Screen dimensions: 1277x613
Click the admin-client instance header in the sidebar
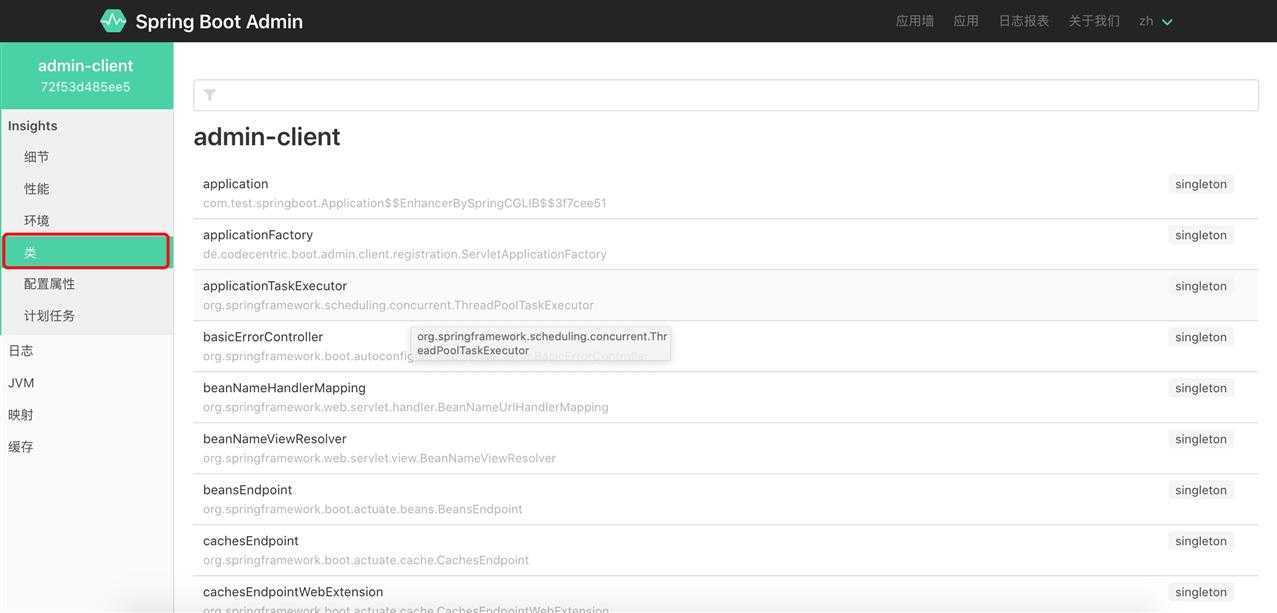[x=86, y=75]
